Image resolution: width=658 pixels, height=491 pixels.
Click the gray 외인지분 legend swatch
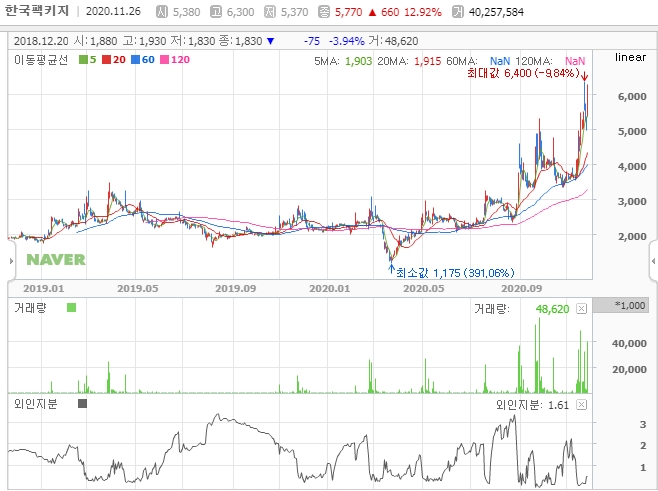(x=83, y=404)
